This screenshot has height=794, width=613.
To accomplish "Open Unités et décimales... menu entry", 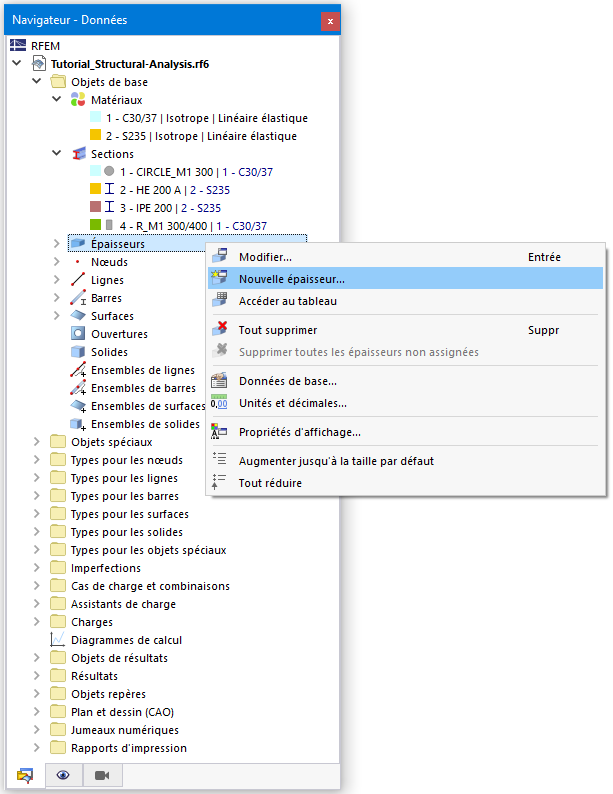I will click(x=405, y=403).
